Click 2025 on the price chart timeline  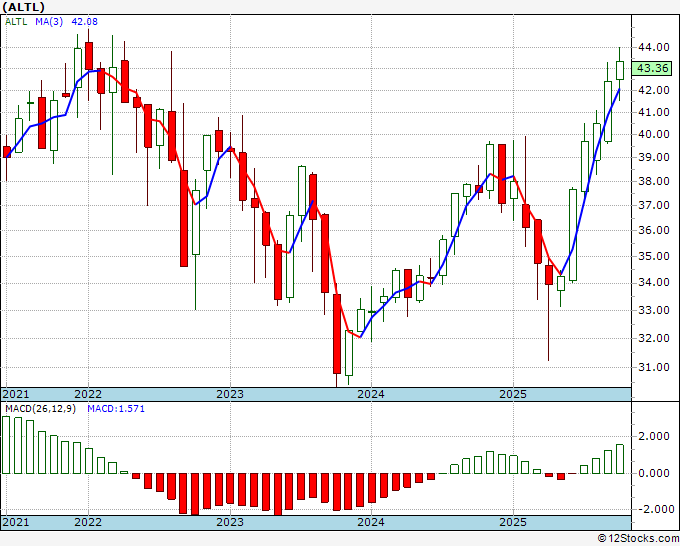513,394
